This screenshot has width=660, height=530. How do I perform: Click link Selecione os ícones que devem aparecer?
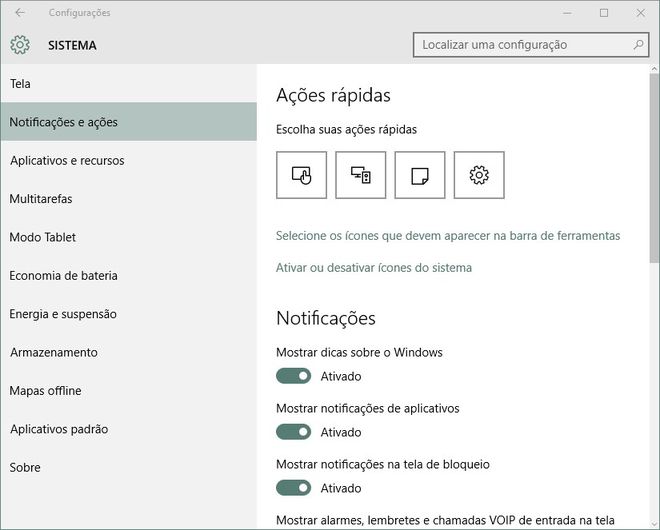[x=448, y=235]
